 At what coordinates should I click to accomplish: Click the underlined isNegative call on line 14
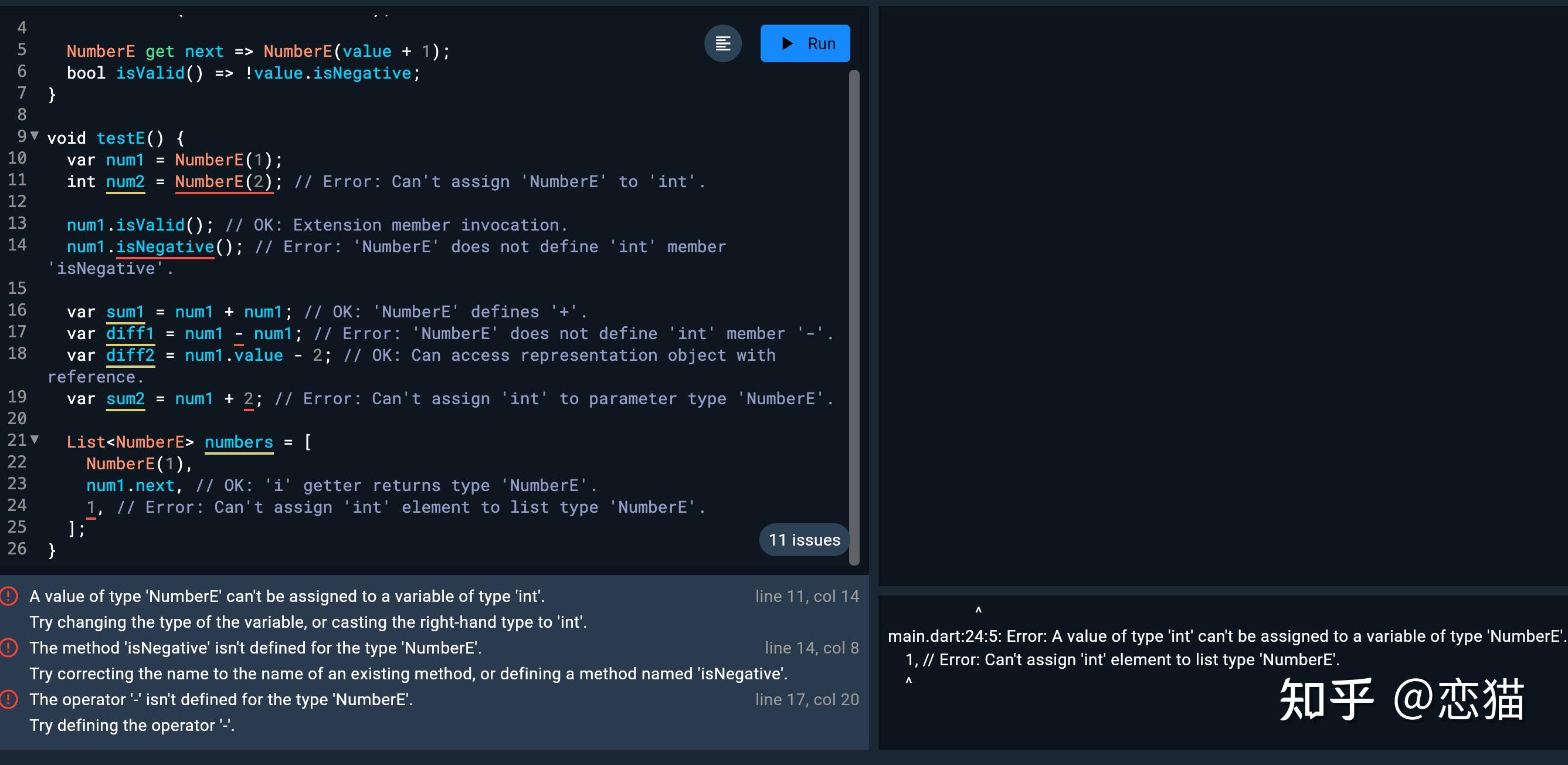pyautogui.click(x=164, y=246)
